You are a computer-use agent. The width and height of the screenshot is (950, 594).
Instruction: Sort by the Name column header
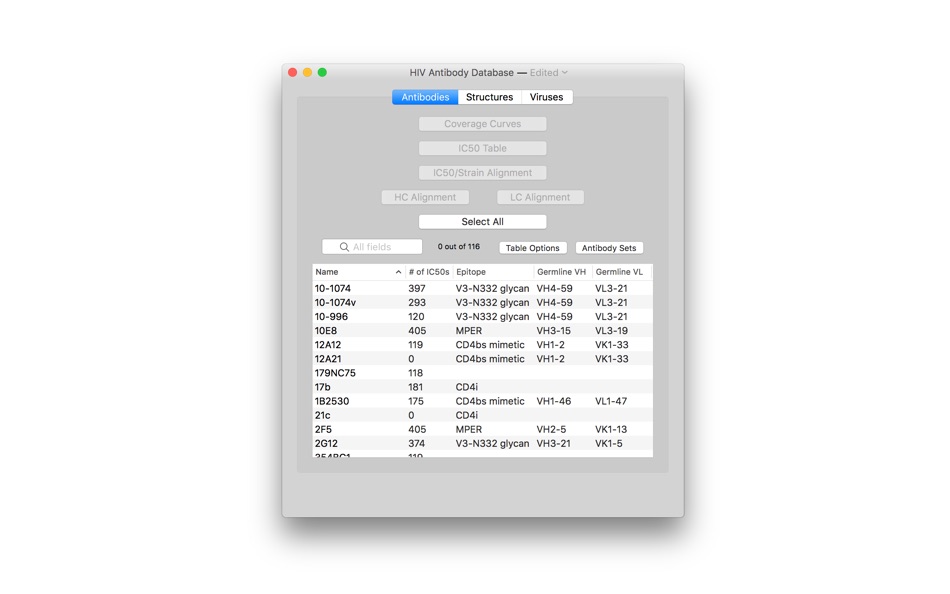tap(359, 272)
